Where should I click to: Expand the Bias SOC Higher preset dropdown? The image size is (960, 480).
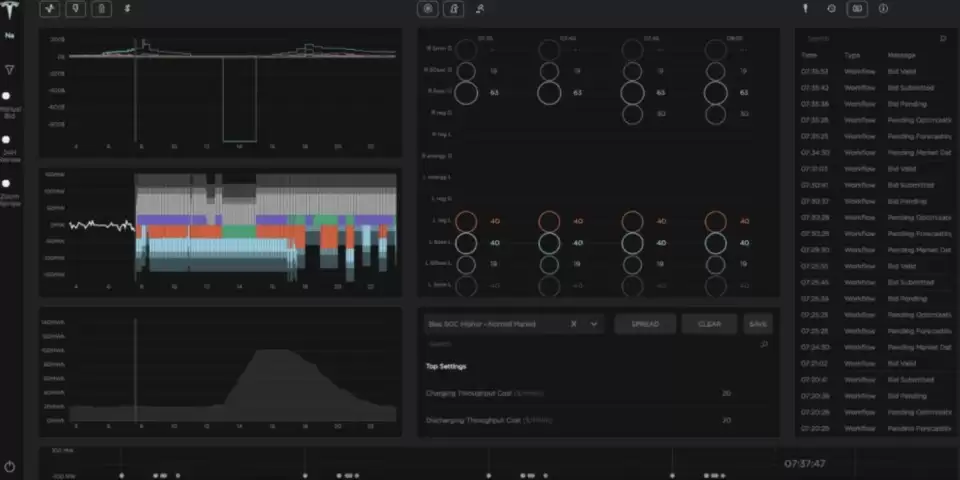coord(594,324)
